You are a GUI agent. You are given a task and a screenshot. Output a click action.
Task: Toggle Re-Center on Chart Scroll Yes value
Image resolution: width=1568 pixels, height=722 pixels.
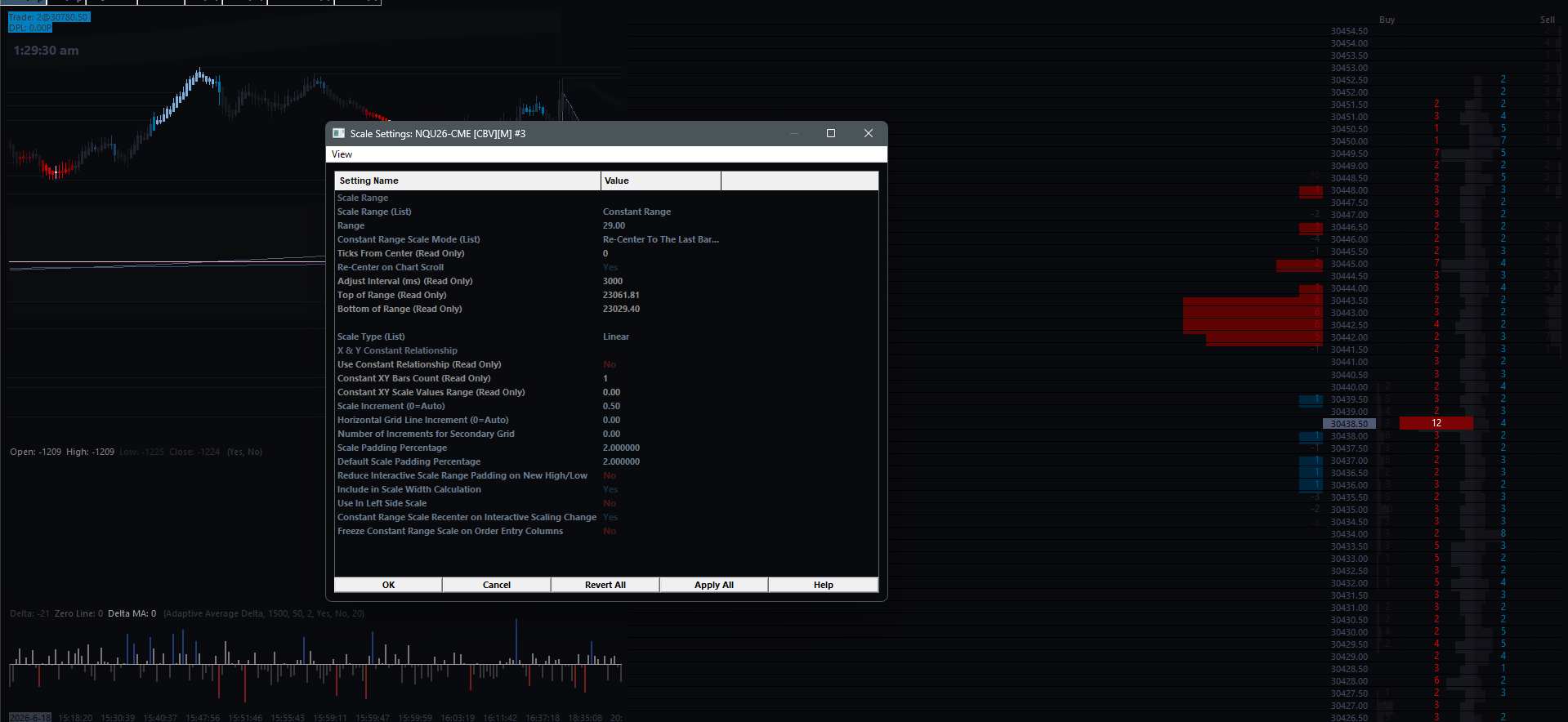point(610,267)
